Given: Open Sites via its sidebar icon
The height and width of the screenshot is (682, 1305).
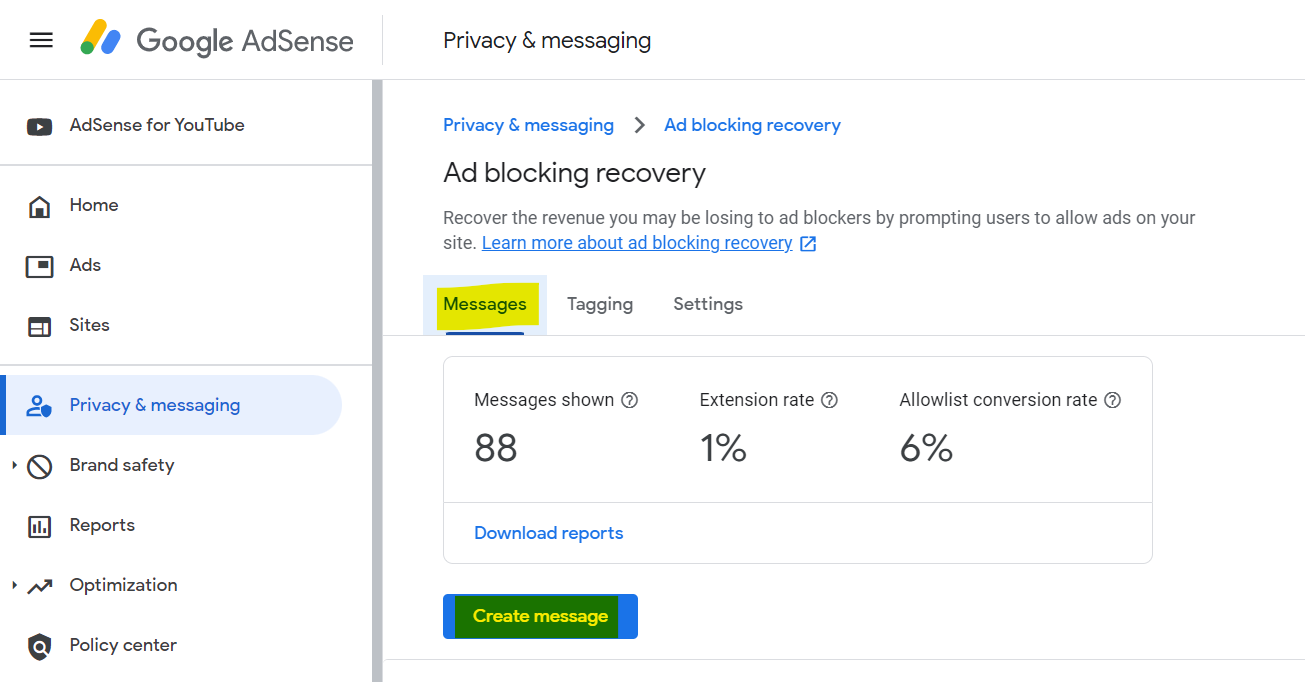Looking at the screenshot, I should click(x=39, y=324).
